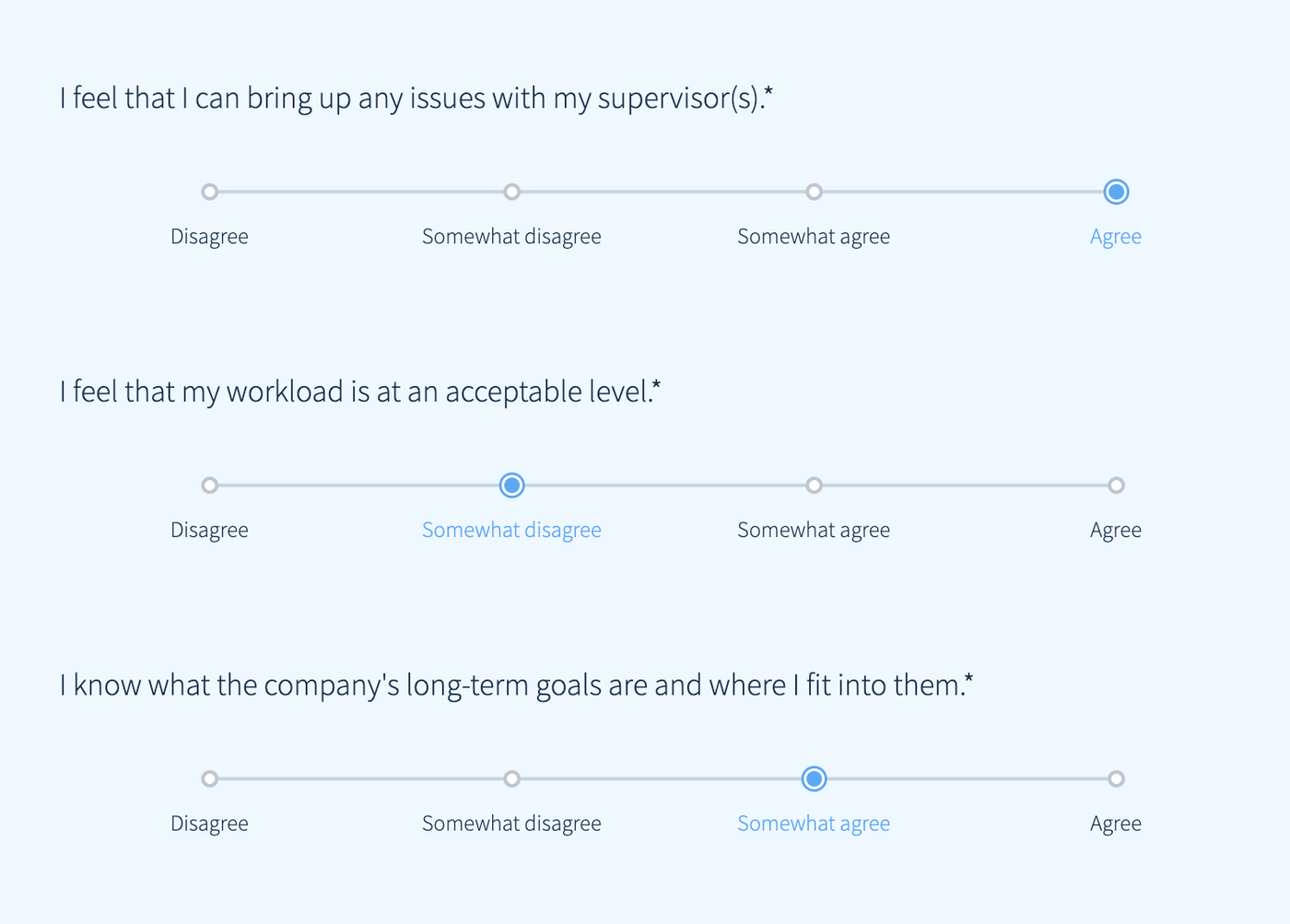
Task: Click the blue Agree label under supervisor question
Action: click(1115, 237)
